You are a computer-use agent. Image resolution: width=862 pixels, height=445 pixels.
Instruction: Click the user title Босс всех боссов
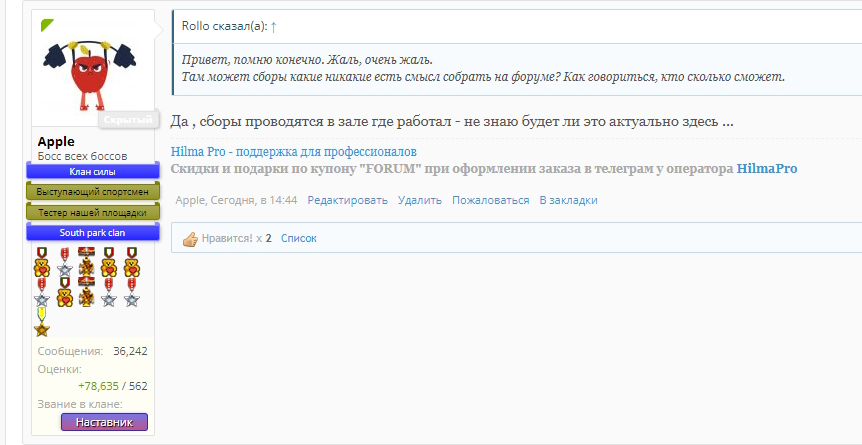point(82,156)
